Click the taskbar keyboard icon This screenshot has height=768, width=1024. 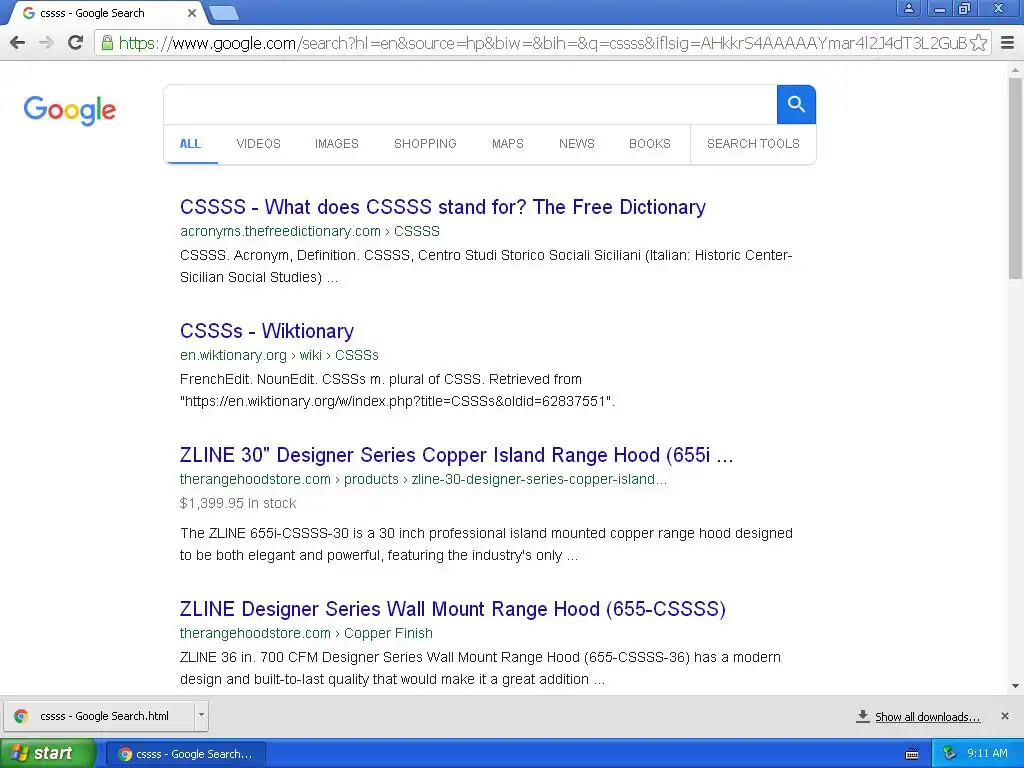click(x=912, y=754)
